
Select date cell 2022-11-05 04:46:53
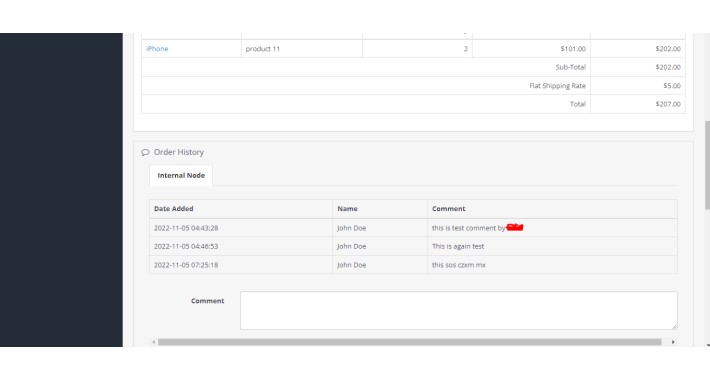[186, 246]
